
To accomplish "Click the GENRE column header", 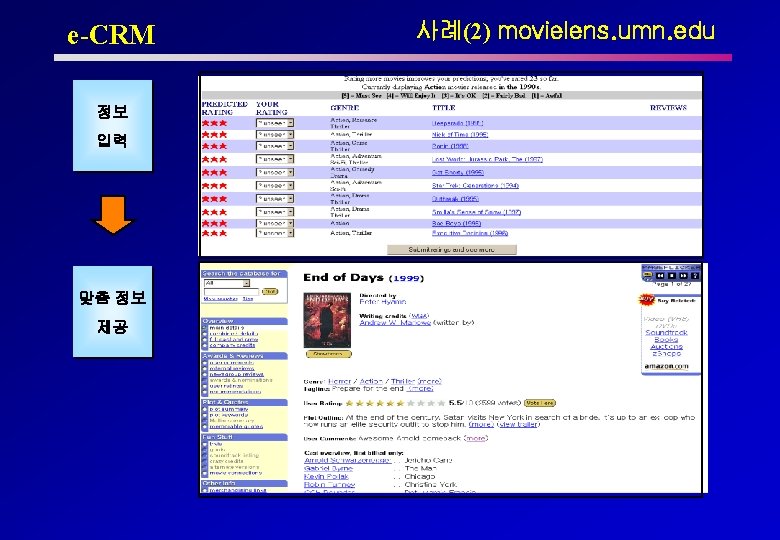I will pyautogui.click(x=345, y=107).
